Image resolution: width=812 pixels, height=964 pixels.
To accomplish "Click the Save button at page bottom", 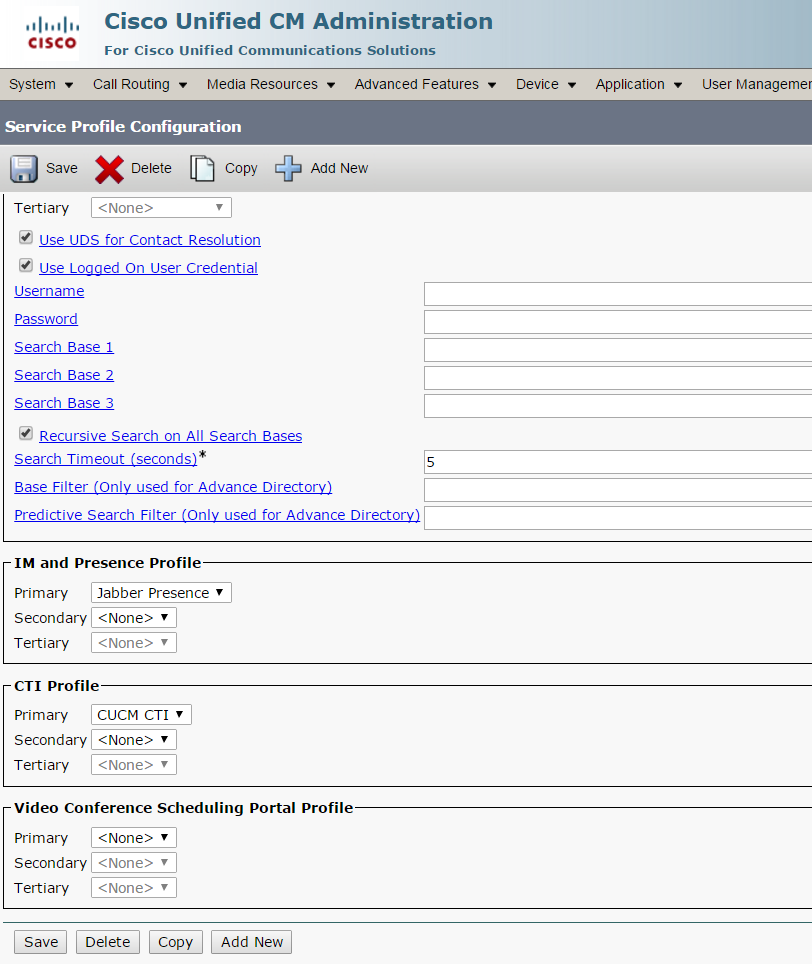I will (41, 942).
